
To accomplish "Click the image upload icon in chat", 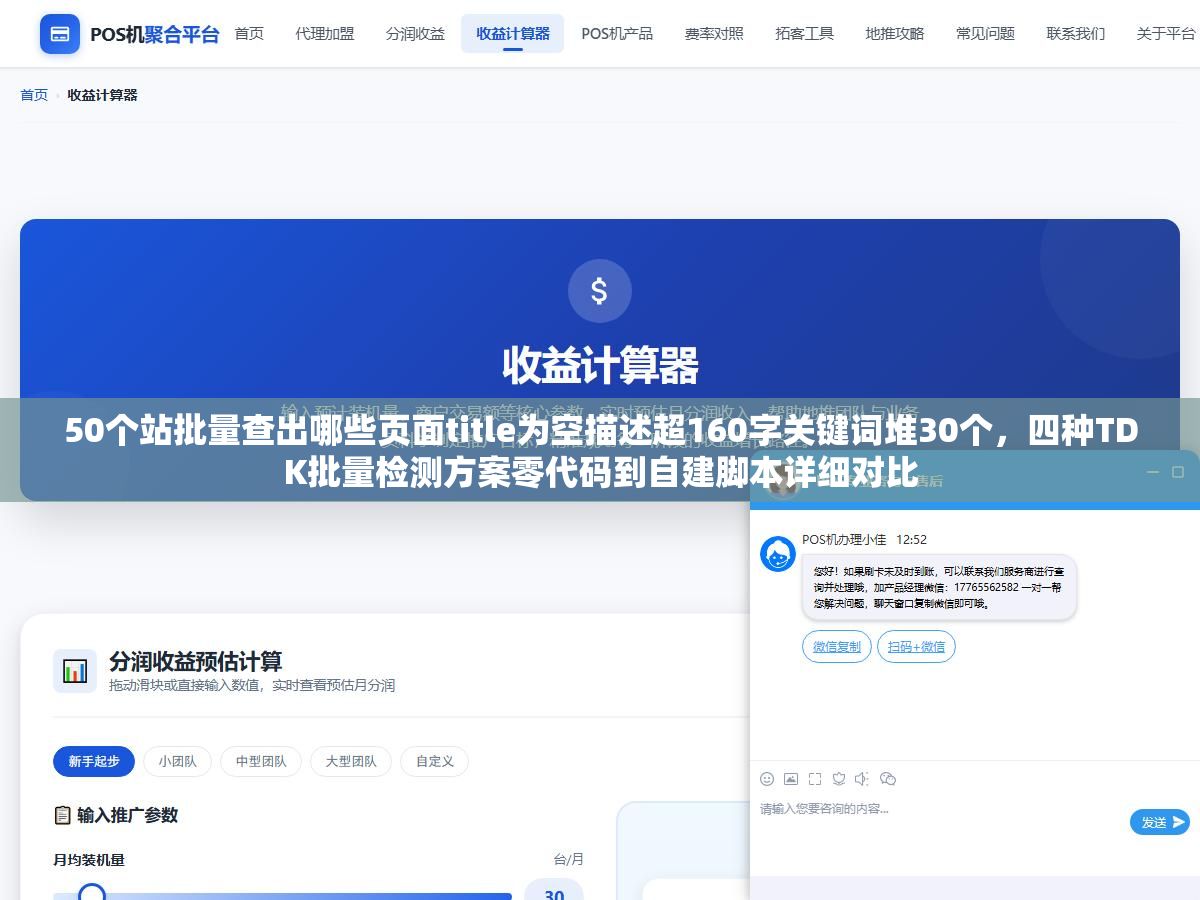I will tap(791, 779).
